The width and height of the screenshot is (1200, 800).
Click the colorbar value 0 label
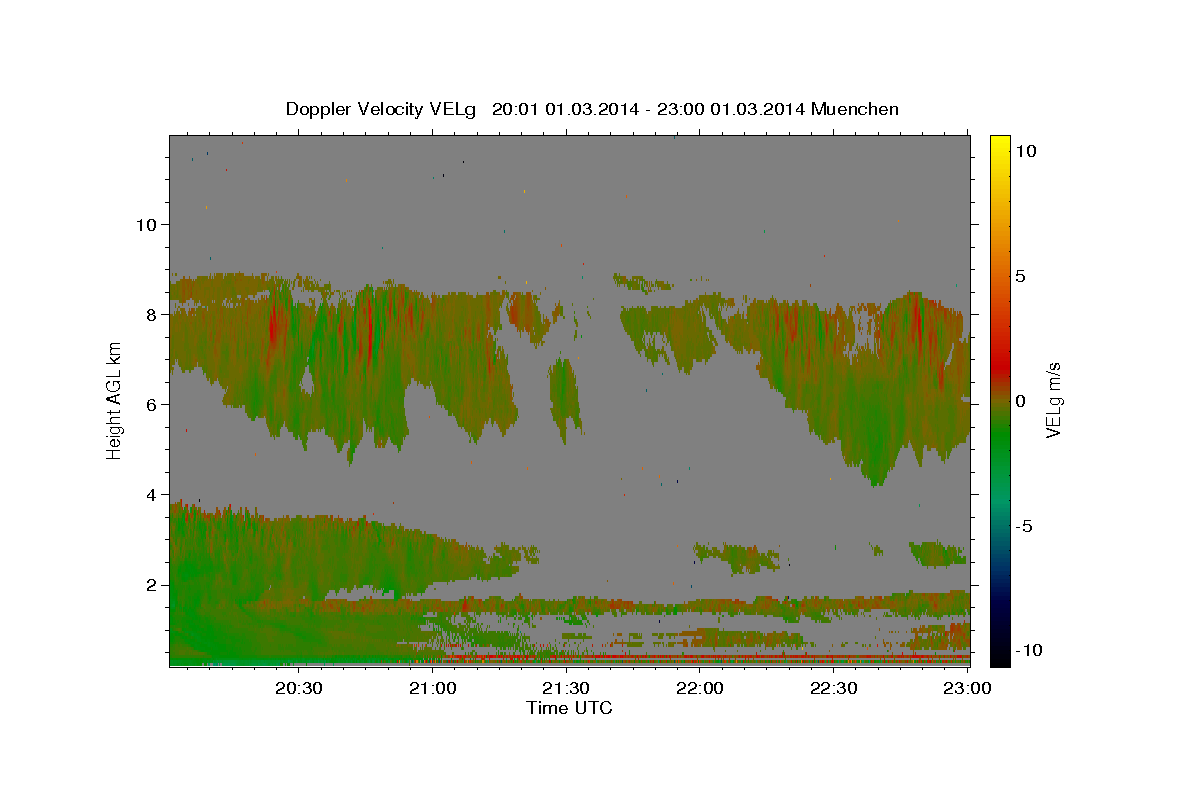pos(1021,401)
